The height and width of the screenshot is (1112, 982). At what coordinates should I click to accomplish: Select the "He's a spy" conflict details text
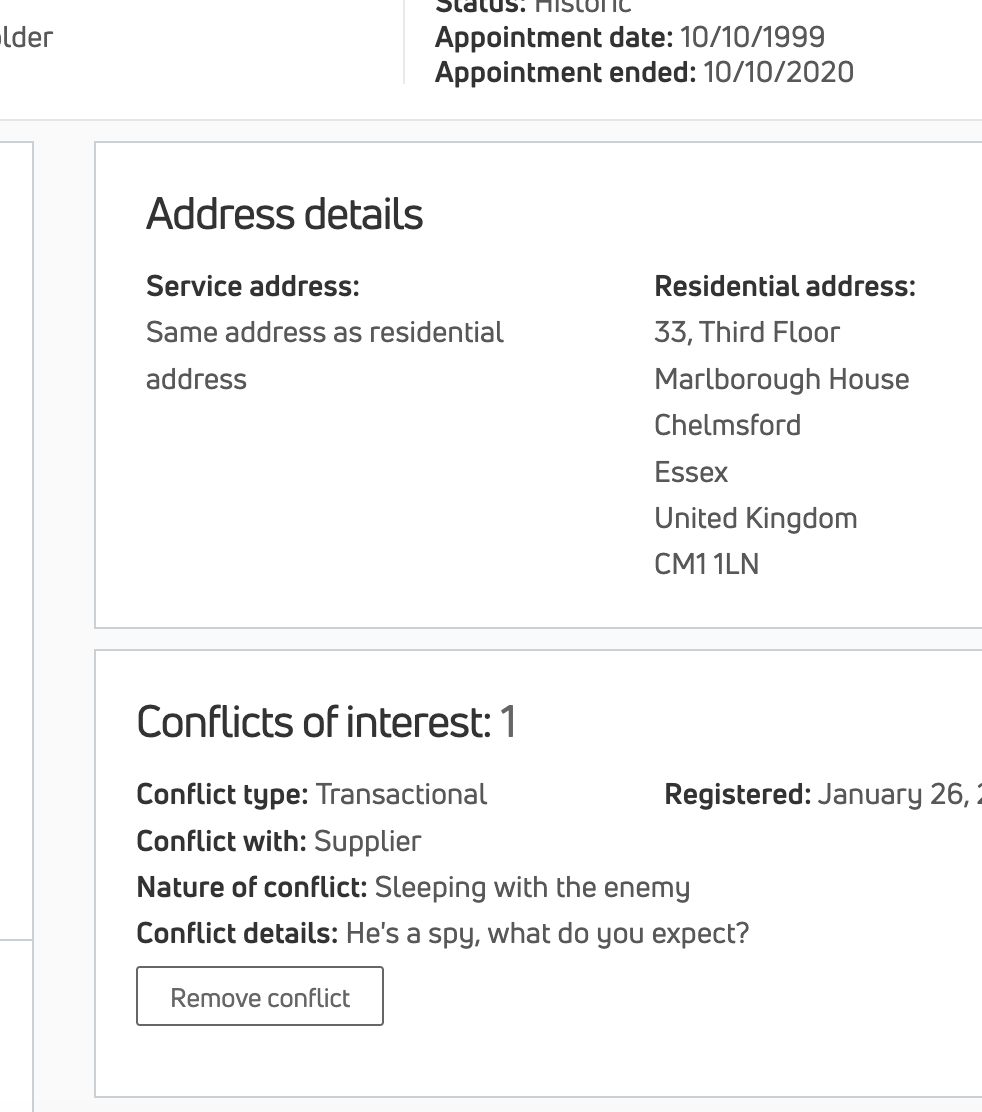(x=547, y=934)
